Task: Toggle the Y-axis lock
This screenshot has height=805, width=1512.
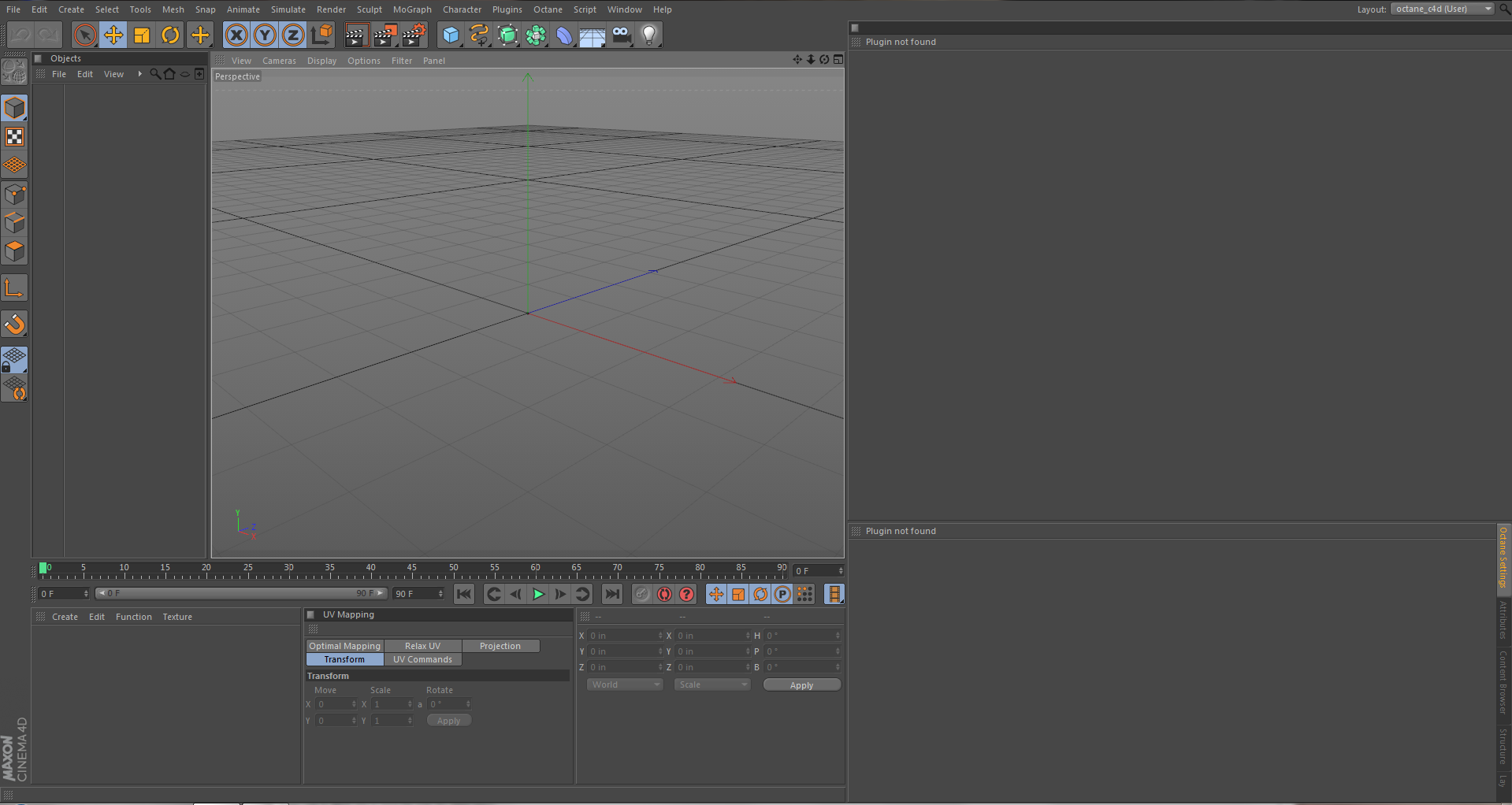Action: click(x=265, y=35)
